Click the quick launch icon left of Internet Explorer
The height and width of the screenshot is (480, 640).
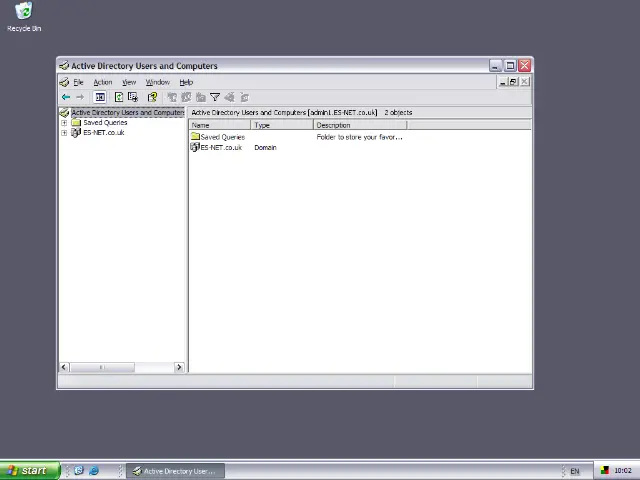[79, 471]
